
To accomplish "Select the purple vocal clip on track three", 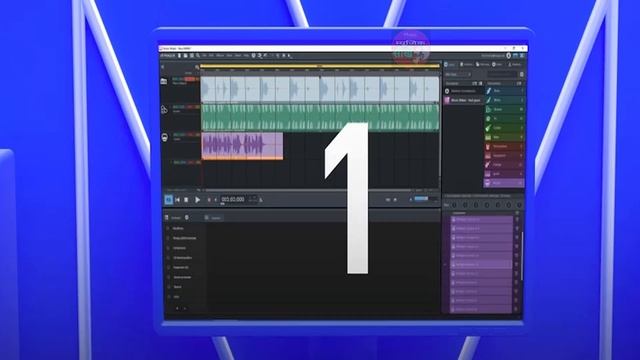I will [x=242, y=145].
